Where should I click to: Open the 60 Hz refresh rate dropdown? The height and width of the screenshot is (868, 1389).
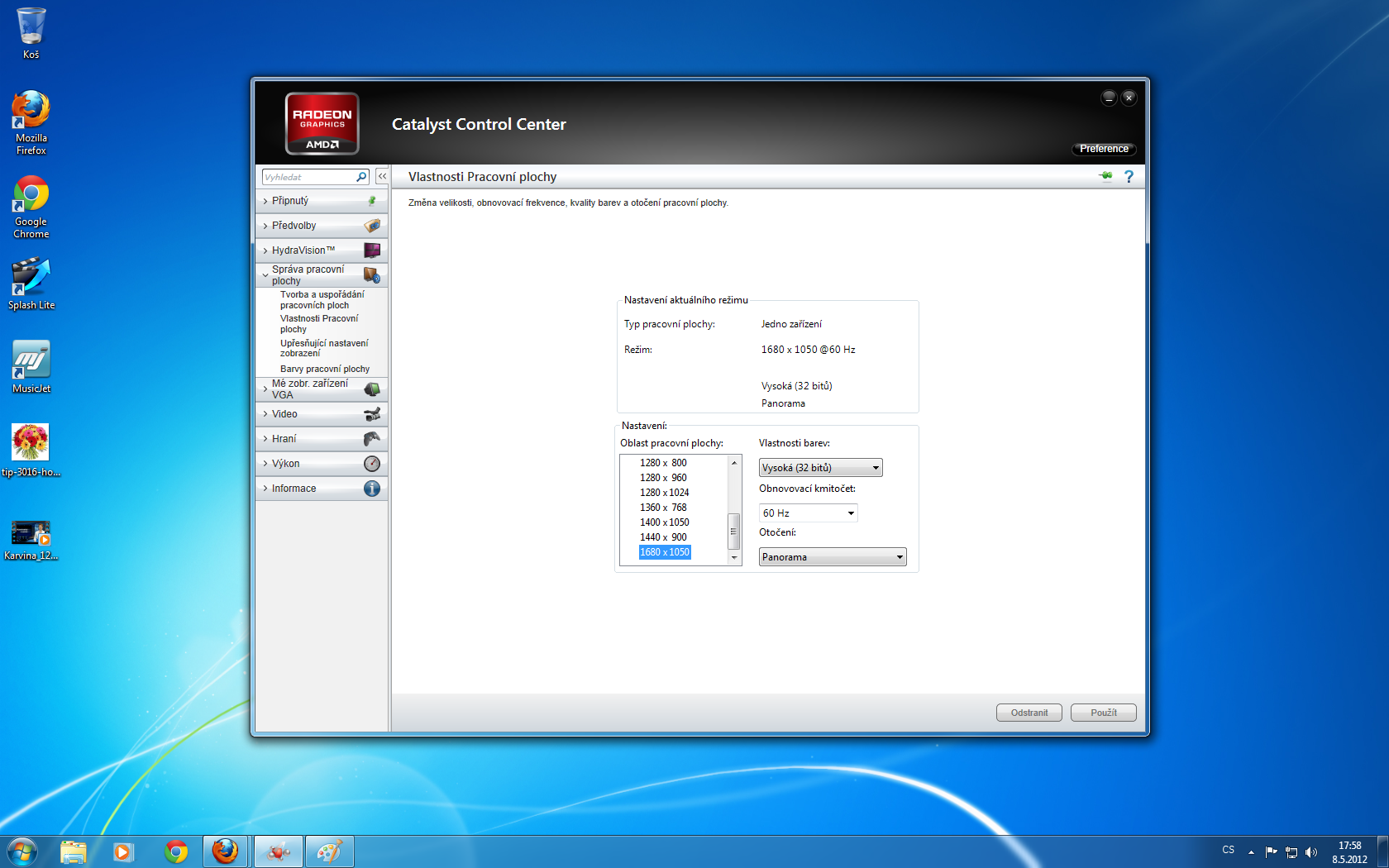pos(808,513)
